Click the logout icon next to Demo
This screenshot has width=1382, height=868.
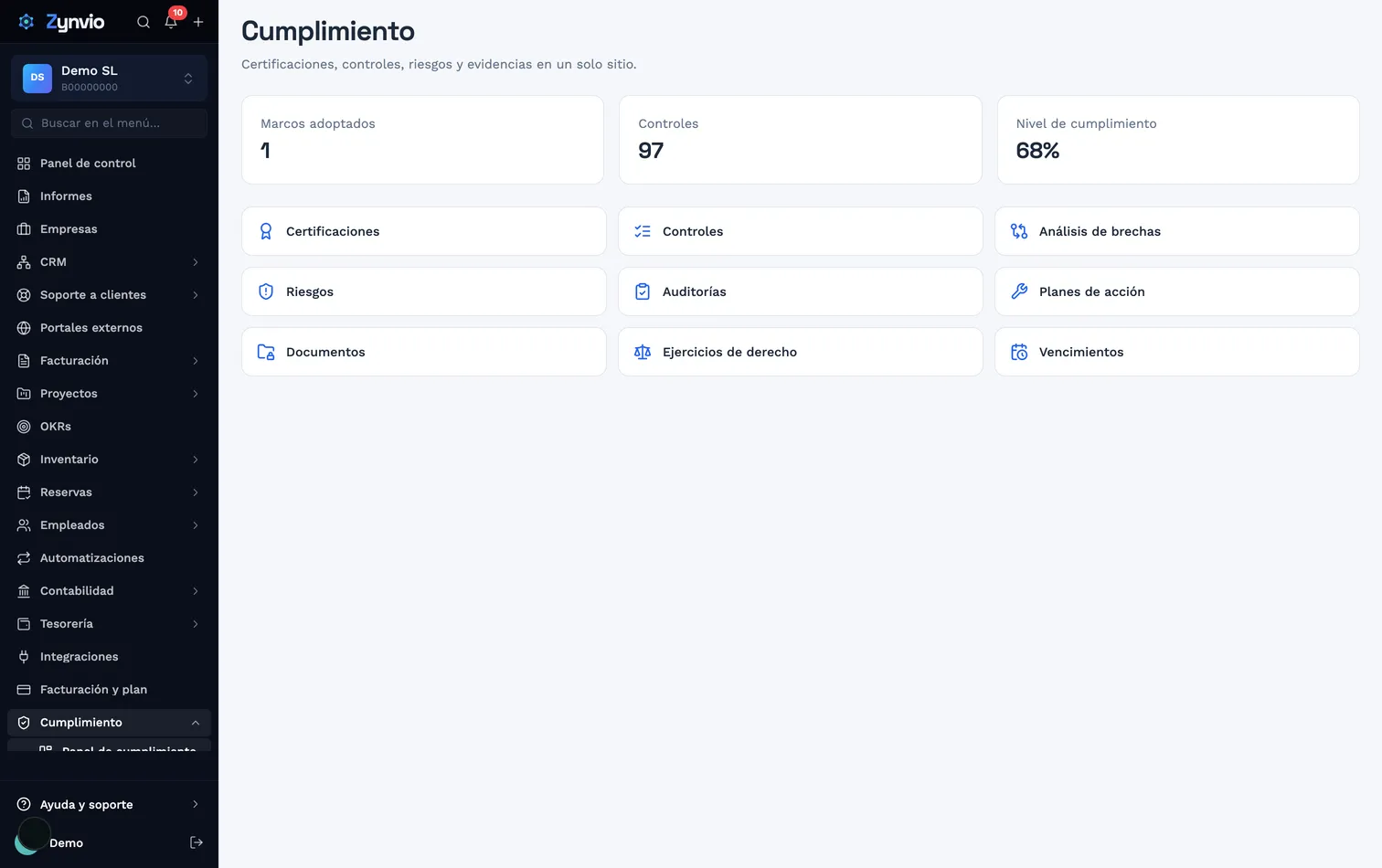[x=196, y=842]
